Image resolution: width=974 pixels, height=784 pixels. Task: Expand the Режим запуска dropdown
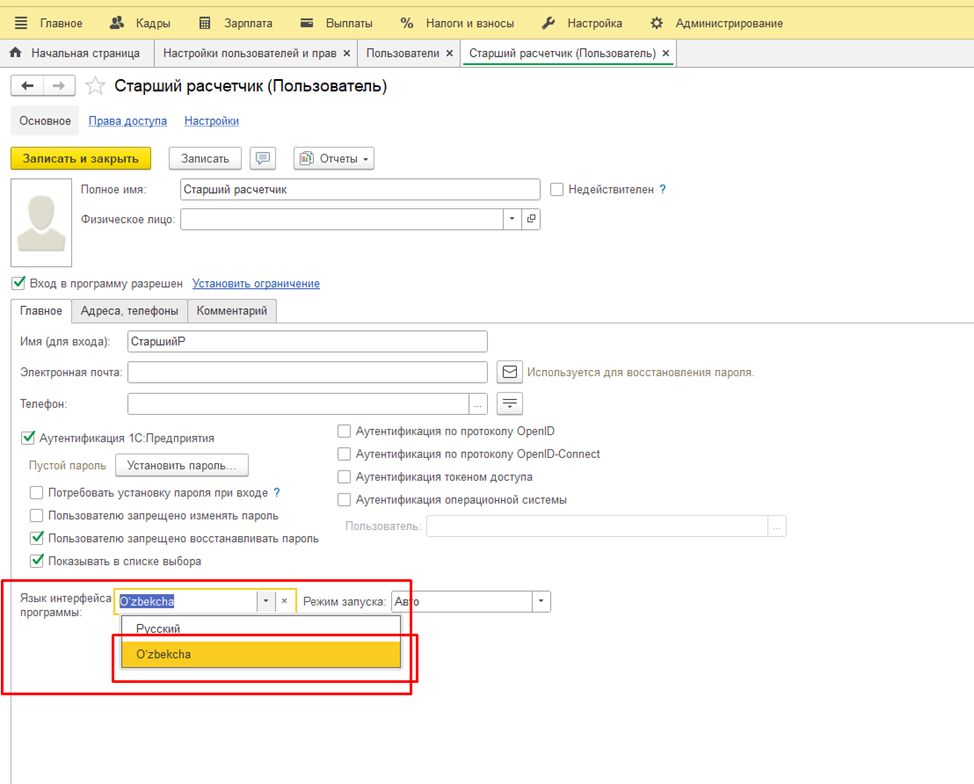tap(541, 601)
